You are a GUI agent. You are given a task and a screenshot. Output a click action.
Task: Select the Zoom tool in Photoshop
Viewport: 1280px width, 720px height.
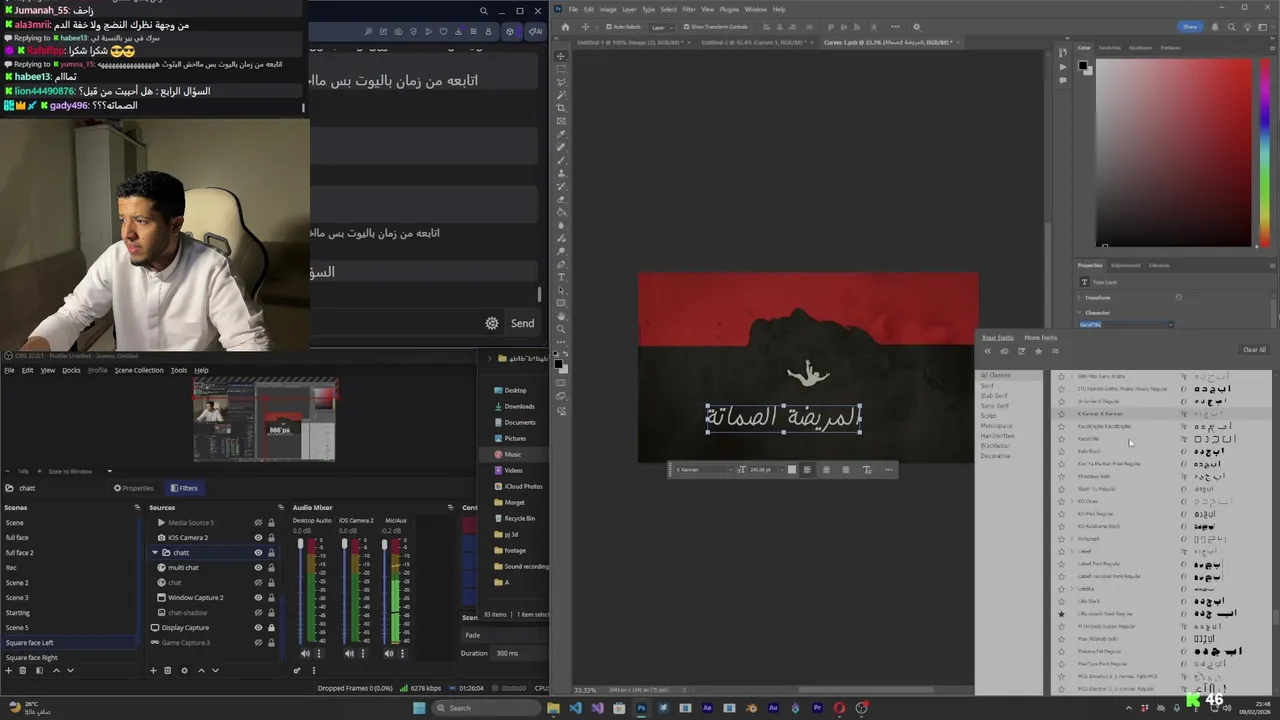pyautogui.click(x=561, y=329)
